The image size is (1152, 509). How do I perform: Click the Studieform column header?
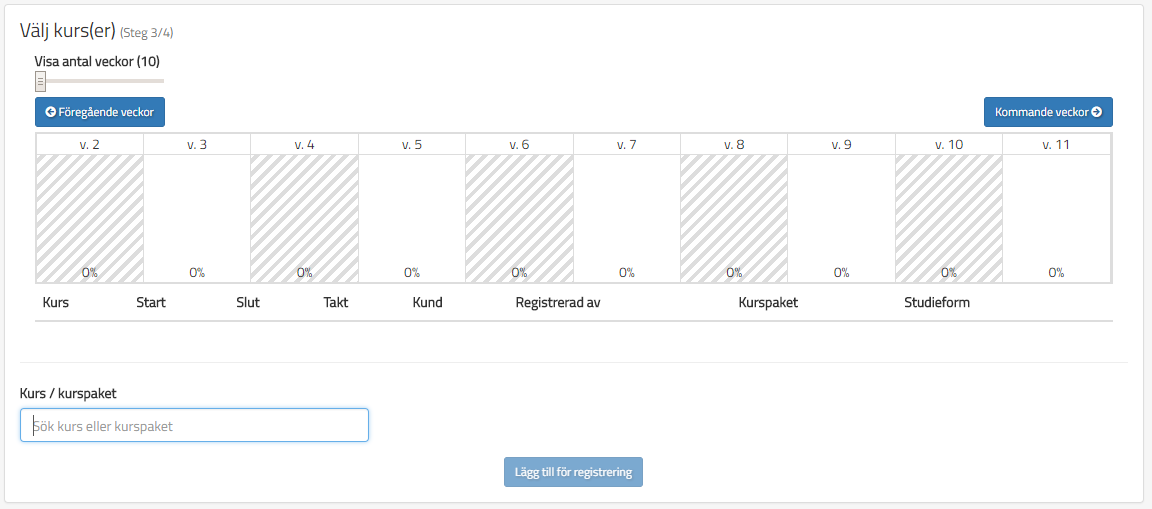pyautogui.click(x=937, y=302)
